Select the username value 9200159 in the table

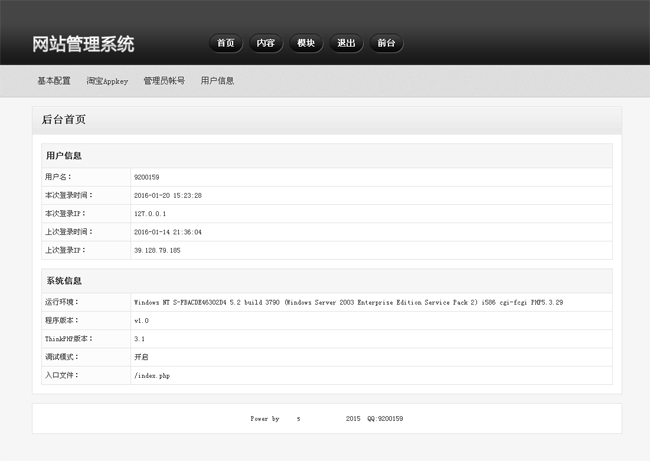pos(147,177)
